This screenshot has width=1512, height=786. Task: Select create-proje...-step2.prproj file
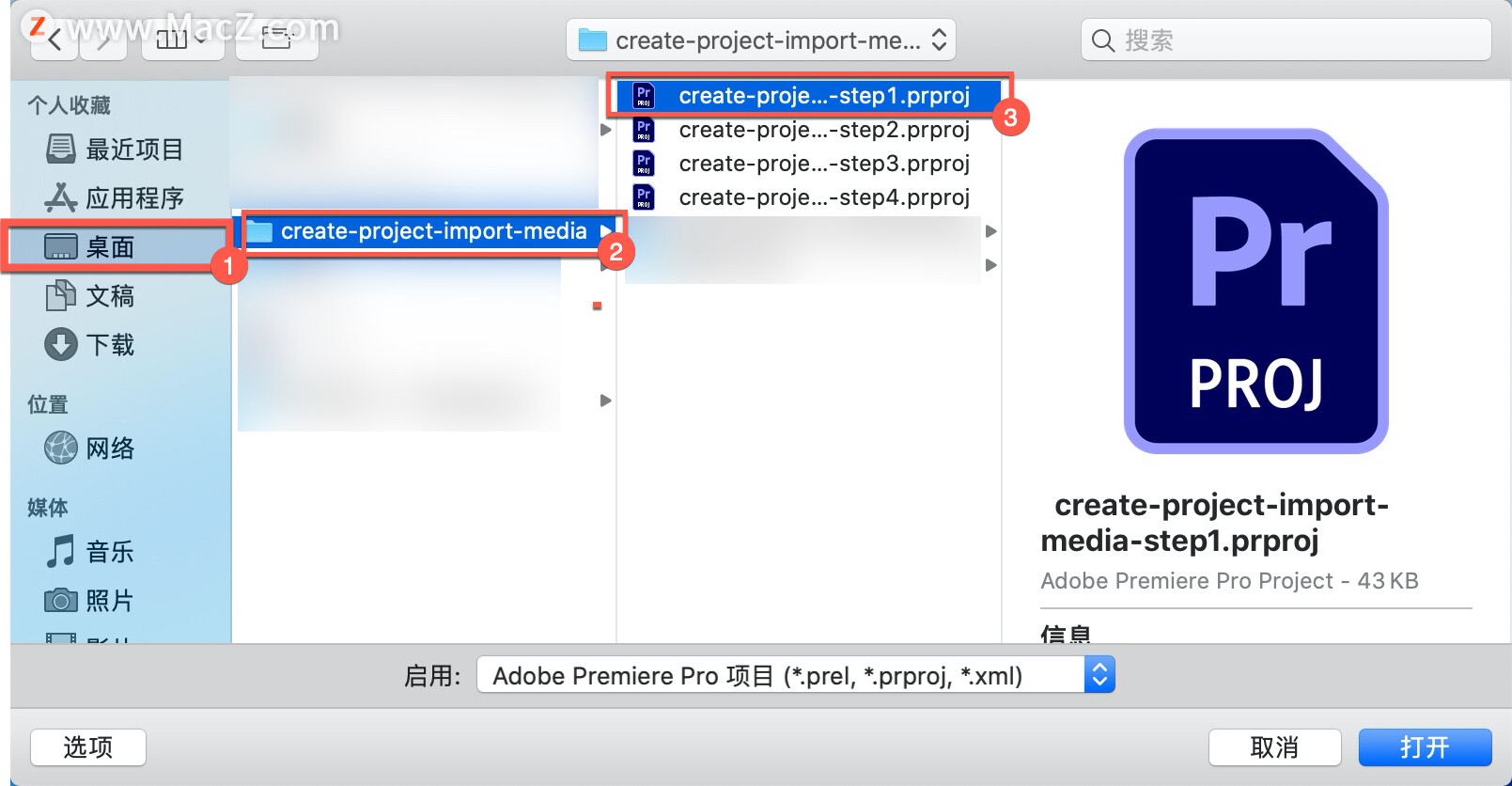(x=808, y=130)
